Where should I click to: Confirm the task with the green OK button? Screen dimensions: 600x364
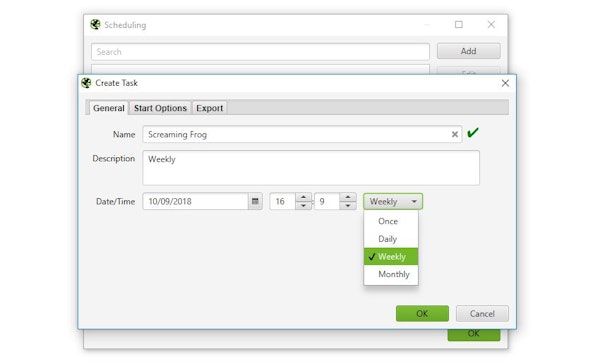(x=422, y=313)
